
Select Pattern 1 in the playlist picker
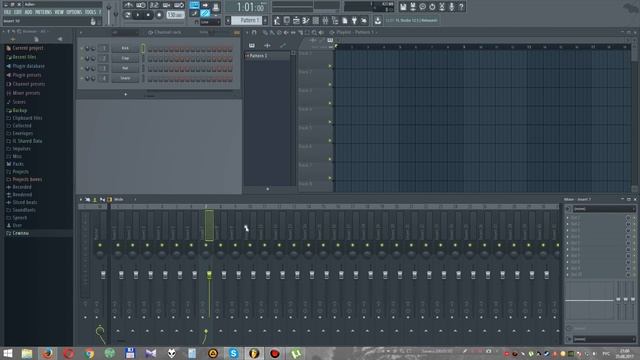pyautogui.click(x=267, y=56)
